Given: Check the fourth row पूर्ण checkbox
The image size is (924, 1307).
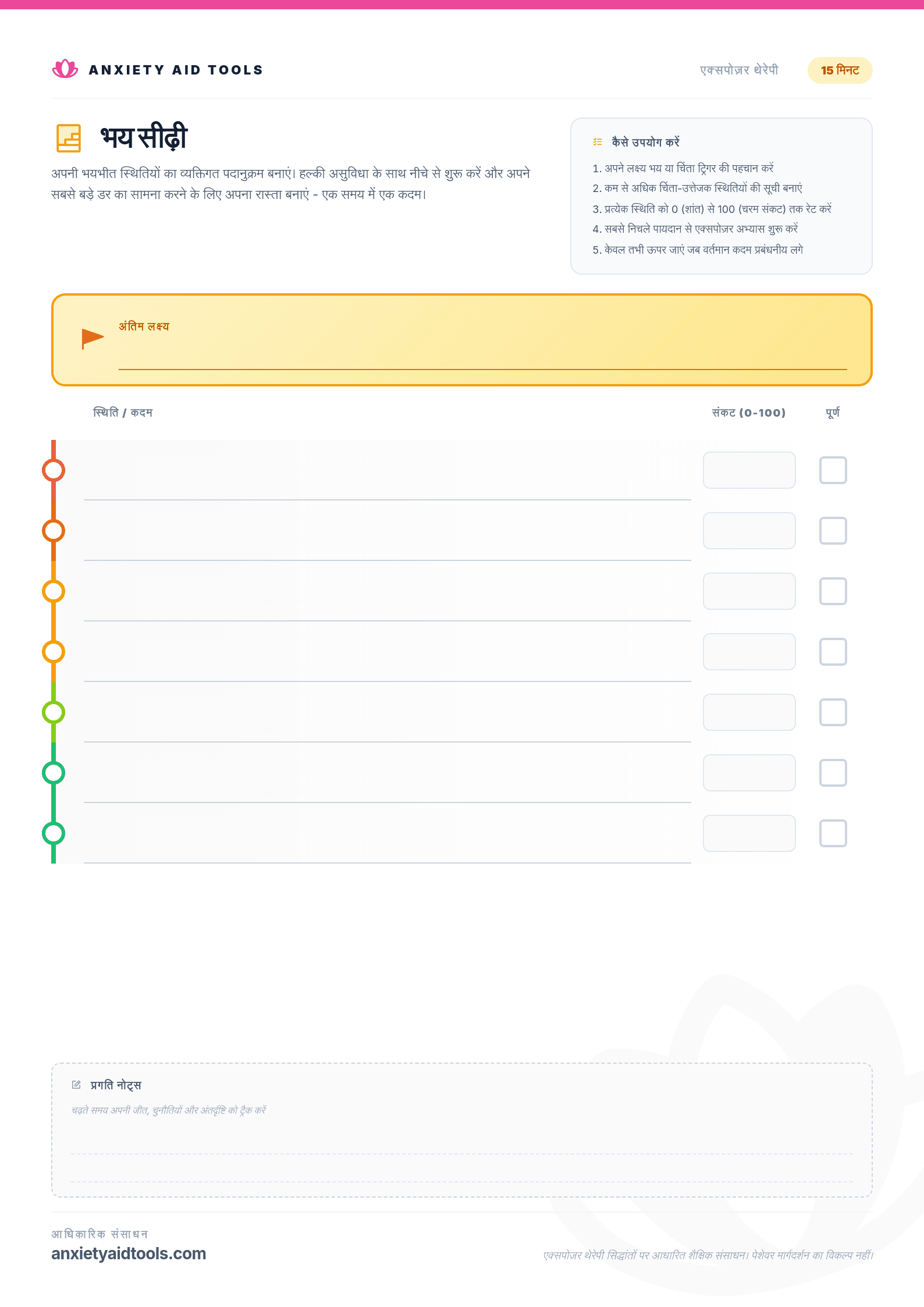Looking at the screenshot, I should click(833, 652).
